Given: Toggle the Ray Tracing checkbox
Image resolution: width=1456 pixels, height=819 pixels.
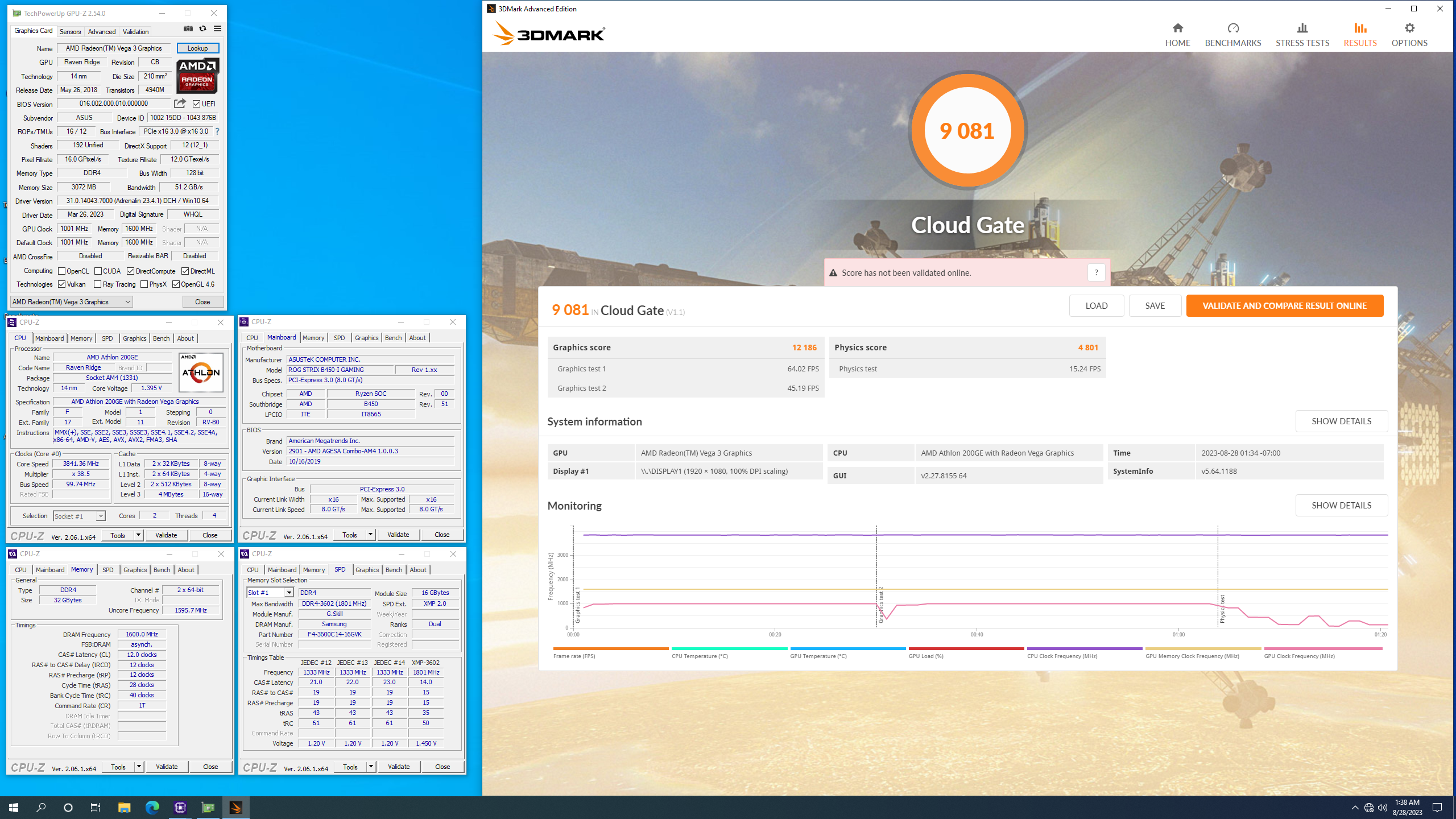Looking at the screenshot, I should click(x=97, y=284).
